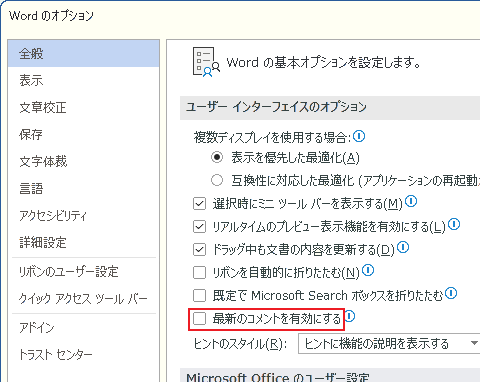This screenshot has width=480, height=382.
Task: Click info icon beside 複数ディスプレイを使用する場合
Action: click(359, 136)
